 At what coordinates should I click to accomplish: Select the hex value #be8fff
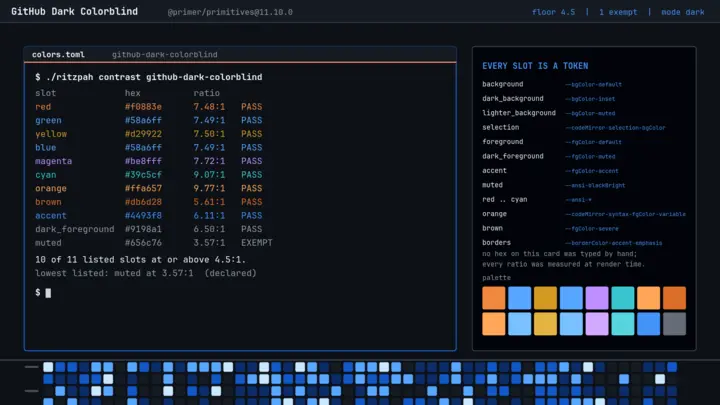pyautogui.click(x=143, y=161)
